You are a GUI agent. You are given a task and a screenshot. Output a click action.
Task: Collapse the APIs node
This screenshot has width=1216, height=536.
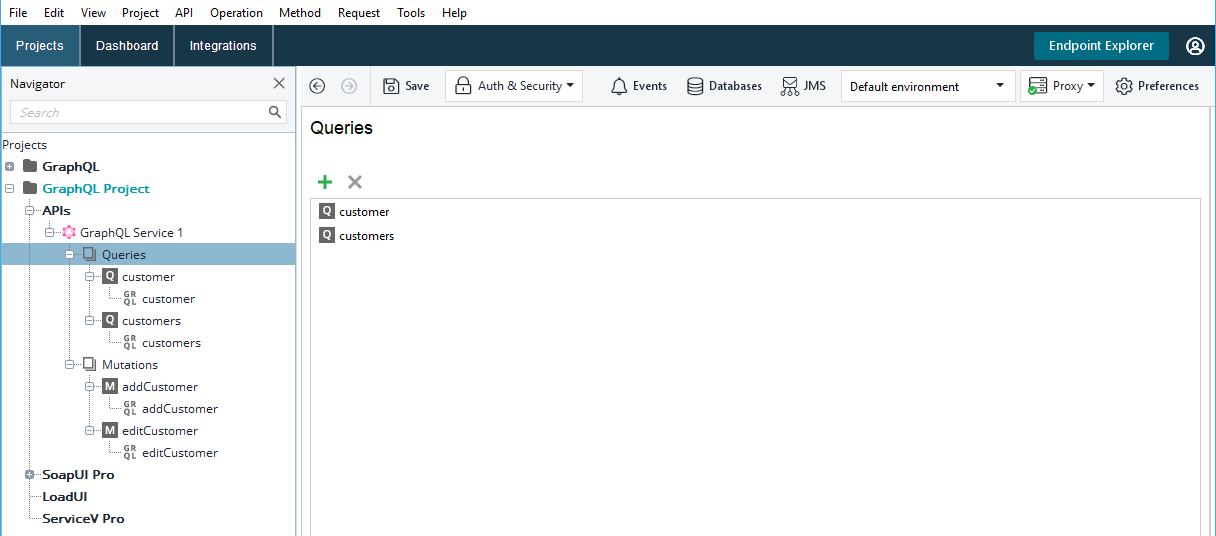(30, 211)
